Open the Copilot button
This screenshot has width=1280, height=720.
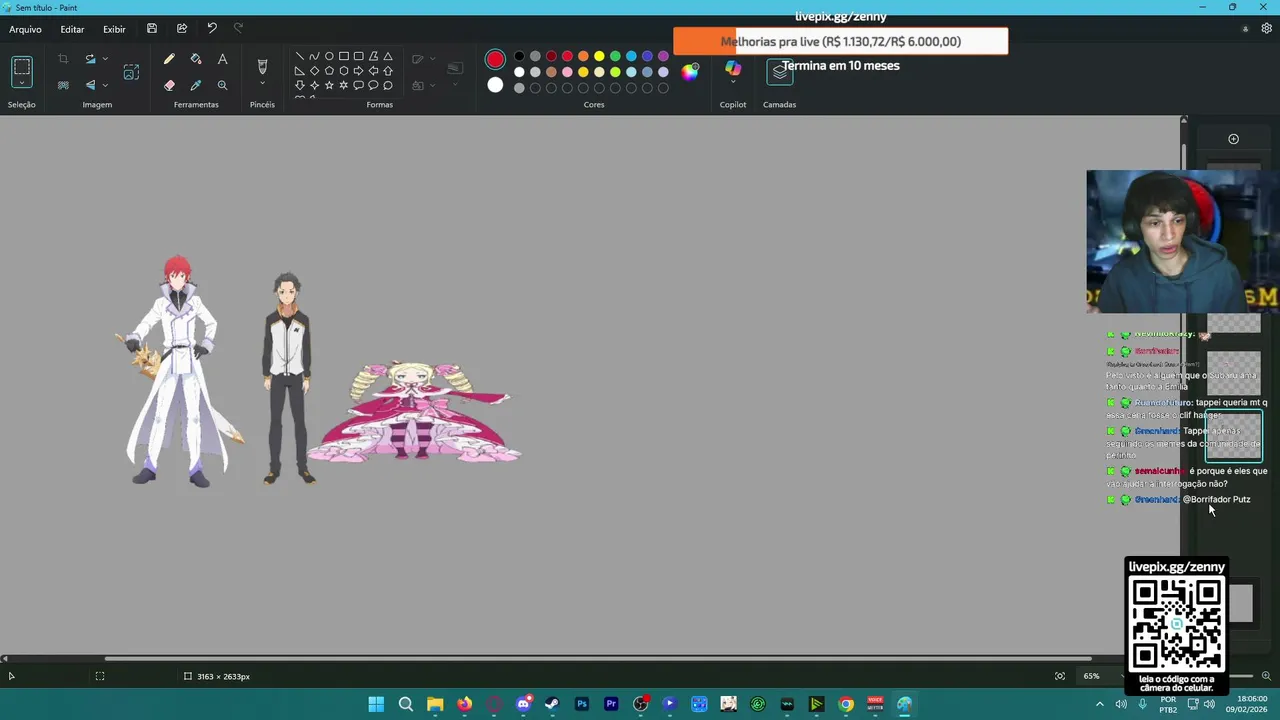[733, 67]
